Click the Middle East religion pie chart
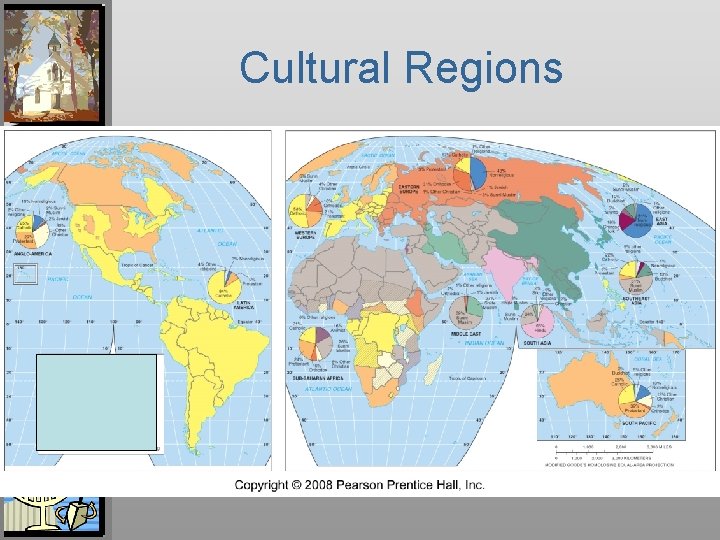 pyautogui.click(x=466, y=313)
